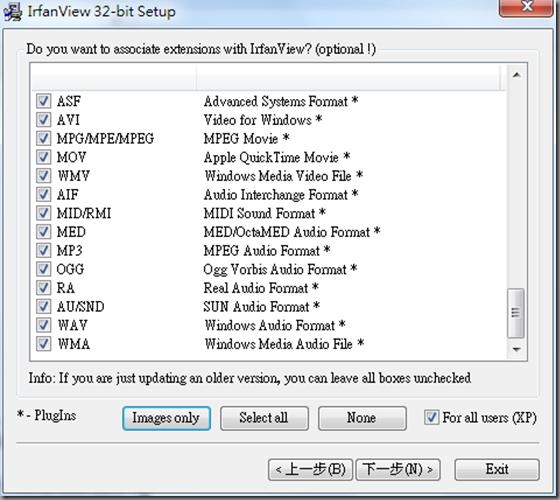Go back with the 上一步(B) button

point(310,469)
